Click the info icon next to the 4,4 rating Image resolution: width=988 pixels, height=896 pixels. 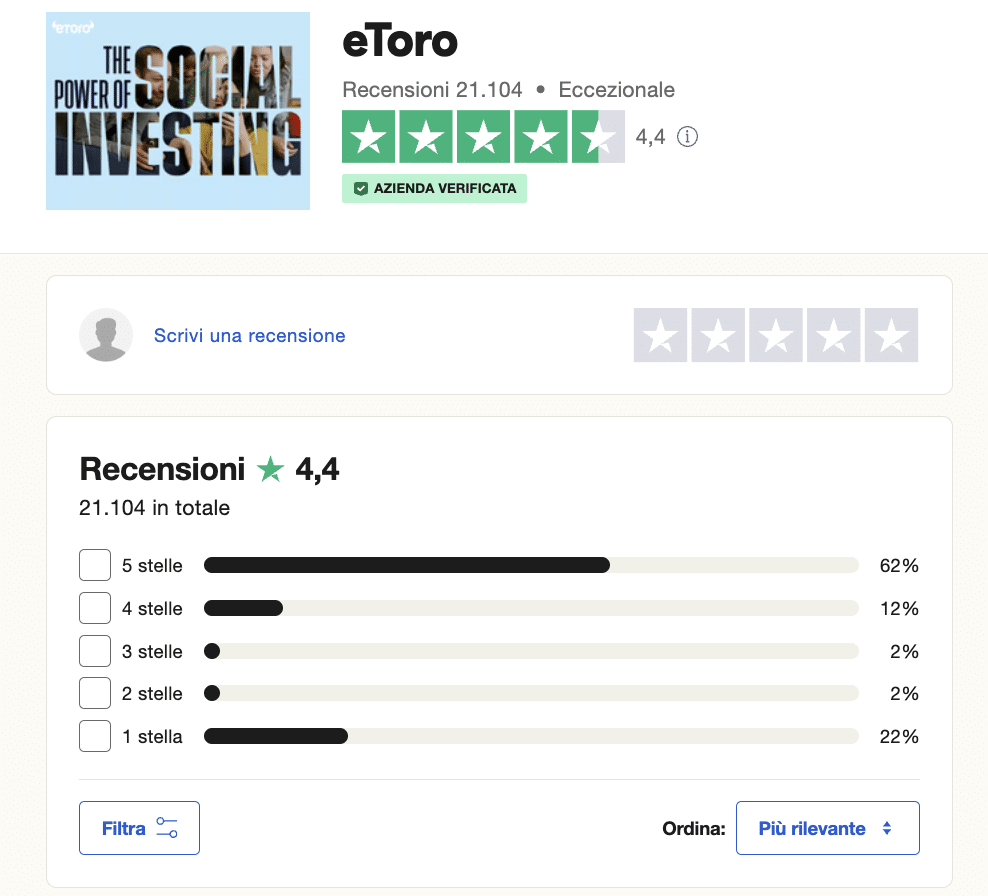click(x=687, y=137)
